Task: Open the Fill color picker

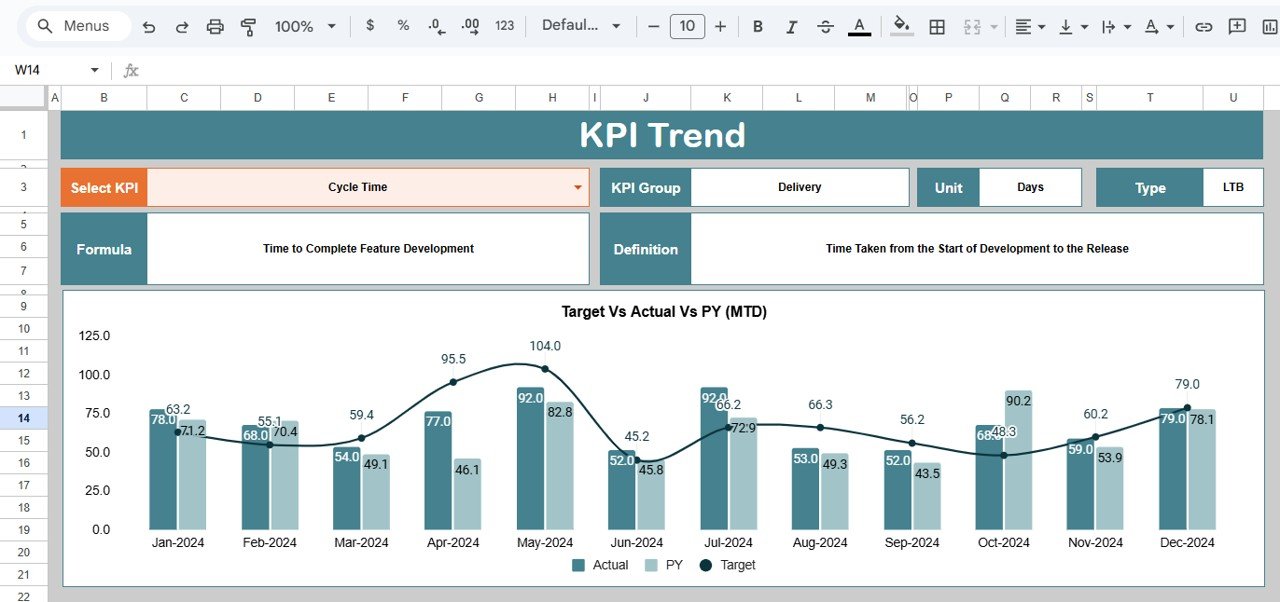Action: click(901, 27)
